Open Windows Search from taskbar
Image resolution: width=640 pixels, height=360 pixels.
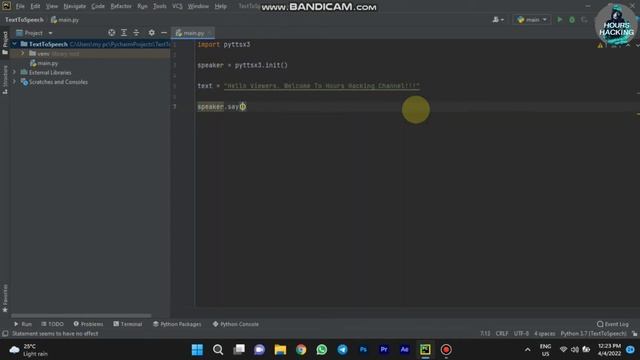[x=218, y=350]
